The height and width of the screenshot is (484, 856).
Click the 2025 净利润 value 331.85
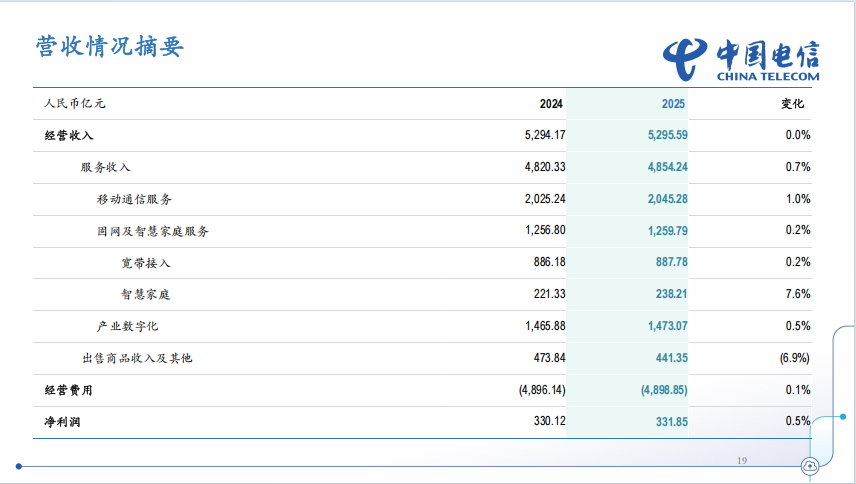[668, 422]
